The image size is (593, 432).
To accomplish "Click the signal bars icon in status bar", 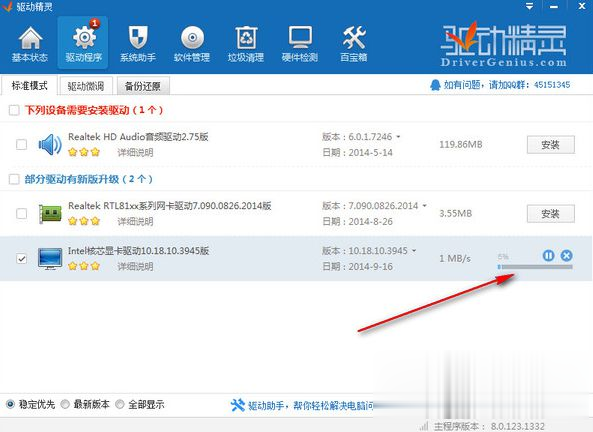I will 424,426.
